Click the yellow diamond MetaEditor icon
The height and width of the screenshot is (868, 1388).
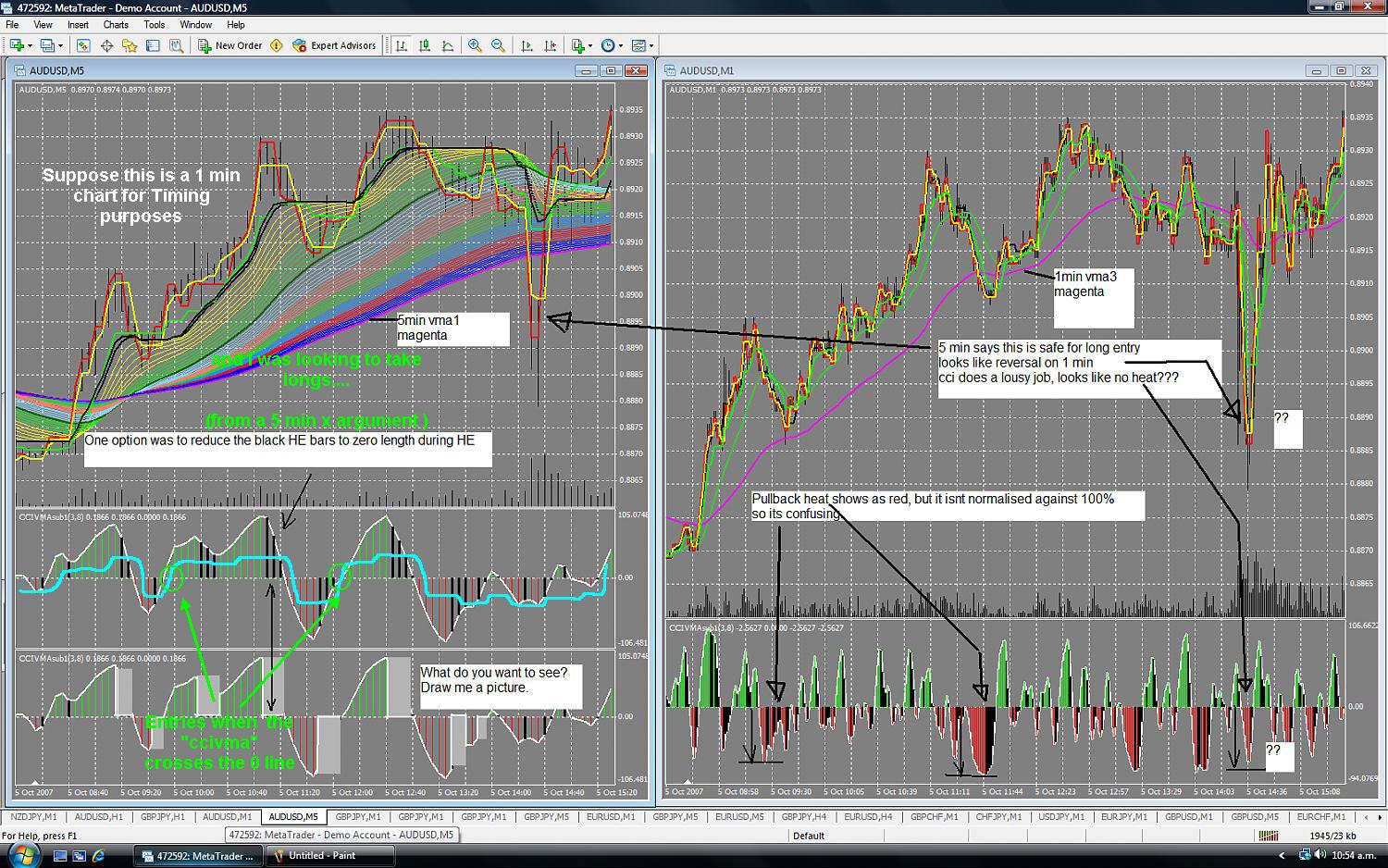(276, 45)
